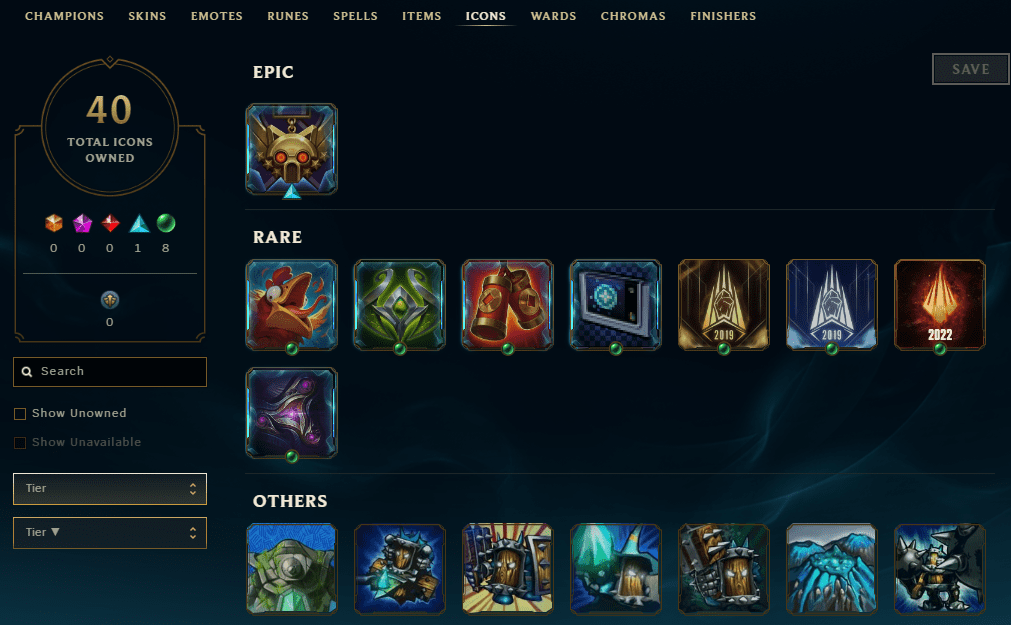Switch to the Champions tab
Image resolution: width=1011 pixels, height=625 pixels.
pyautogui.click(x=64, y=16)
